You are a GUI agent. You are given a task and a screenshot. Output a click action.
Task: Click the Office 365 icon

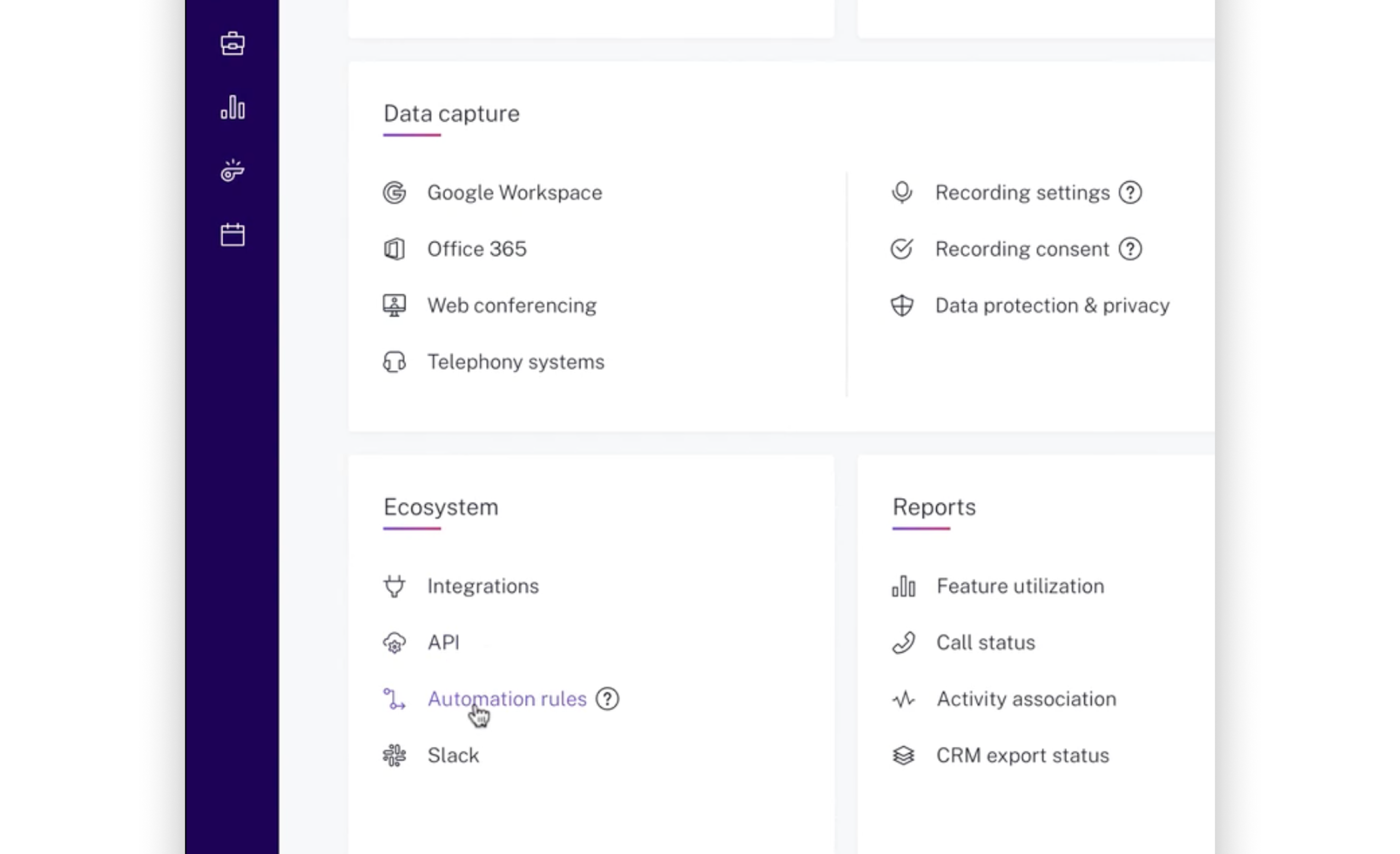[394, 249]
